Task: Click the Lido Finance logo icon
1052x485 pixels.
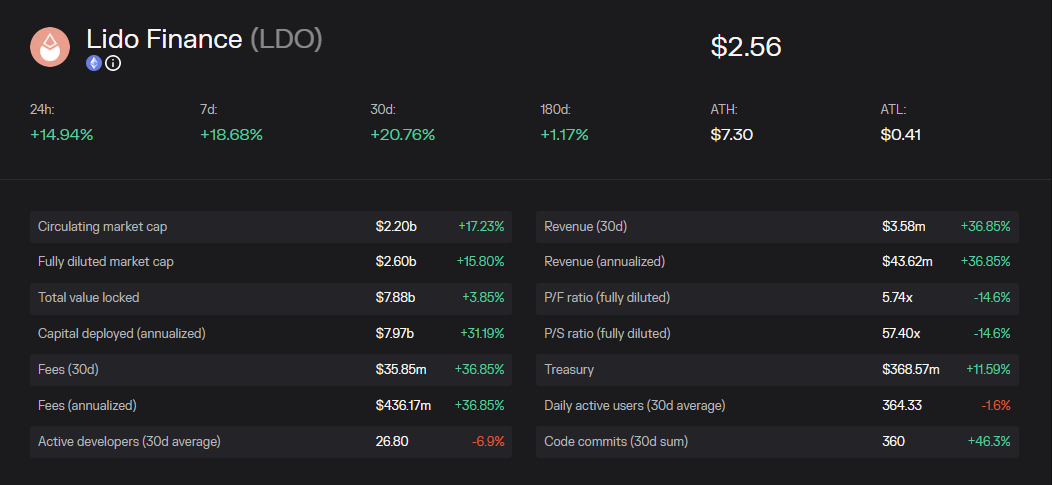Action: point(50,47)
